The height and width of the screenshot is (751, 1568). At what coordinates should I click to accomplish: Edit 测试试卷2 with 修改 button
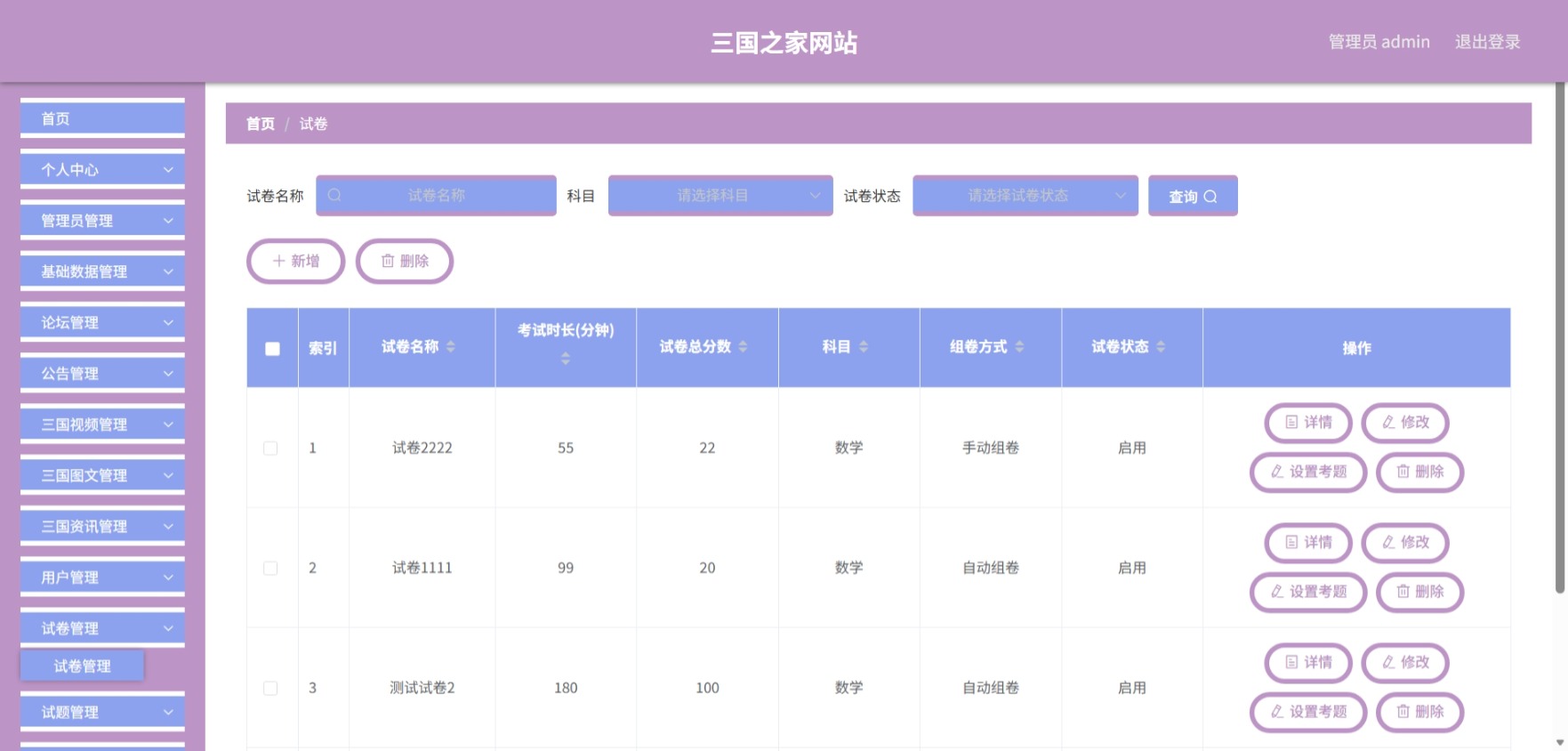1405,663
